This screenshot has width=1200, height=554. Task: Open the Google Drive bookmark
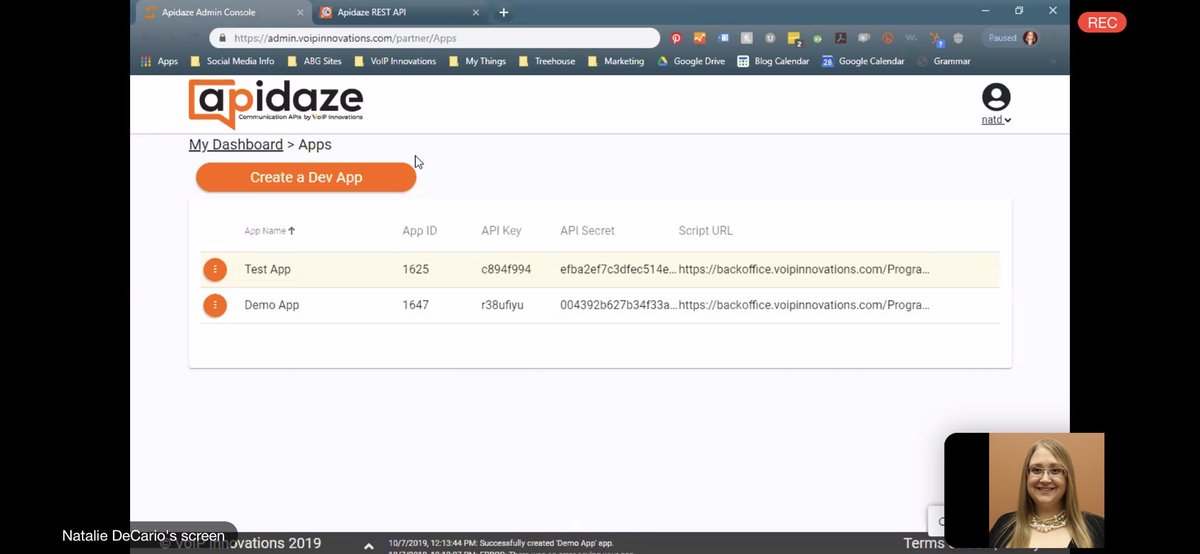click(x=691, y=61)
